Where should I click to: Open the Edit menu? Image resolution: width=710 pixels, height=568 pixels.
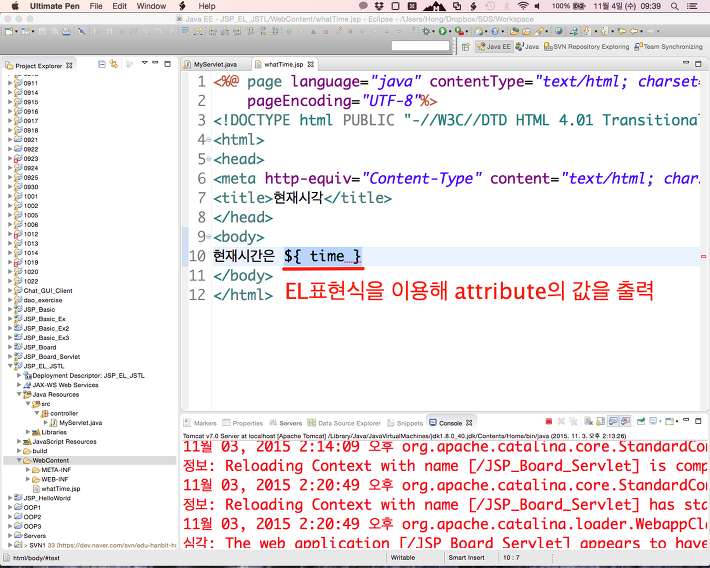120,6
